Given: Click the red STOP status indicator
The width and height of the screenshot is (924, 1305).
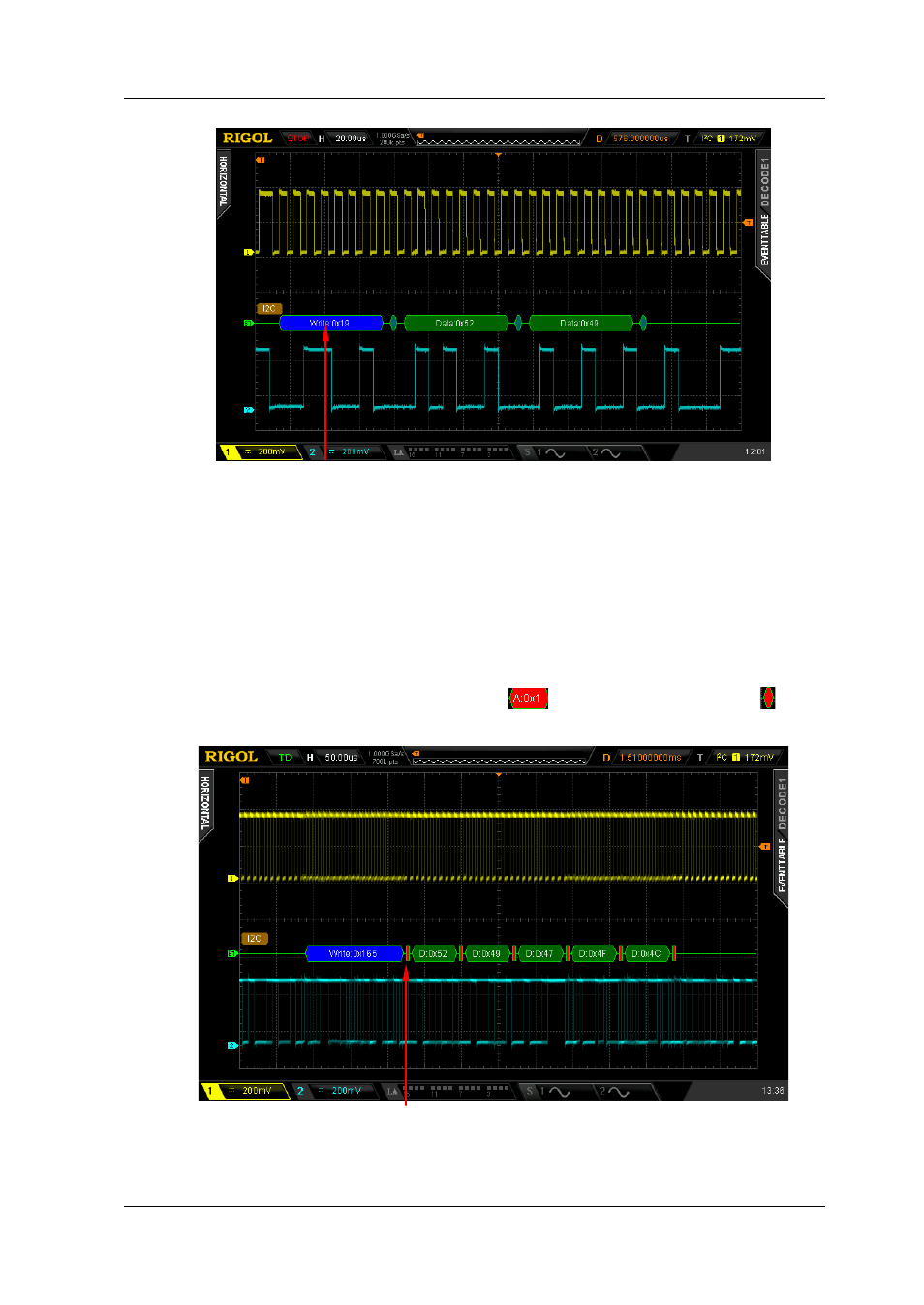Looking at the screenshot, I should 297,139.
